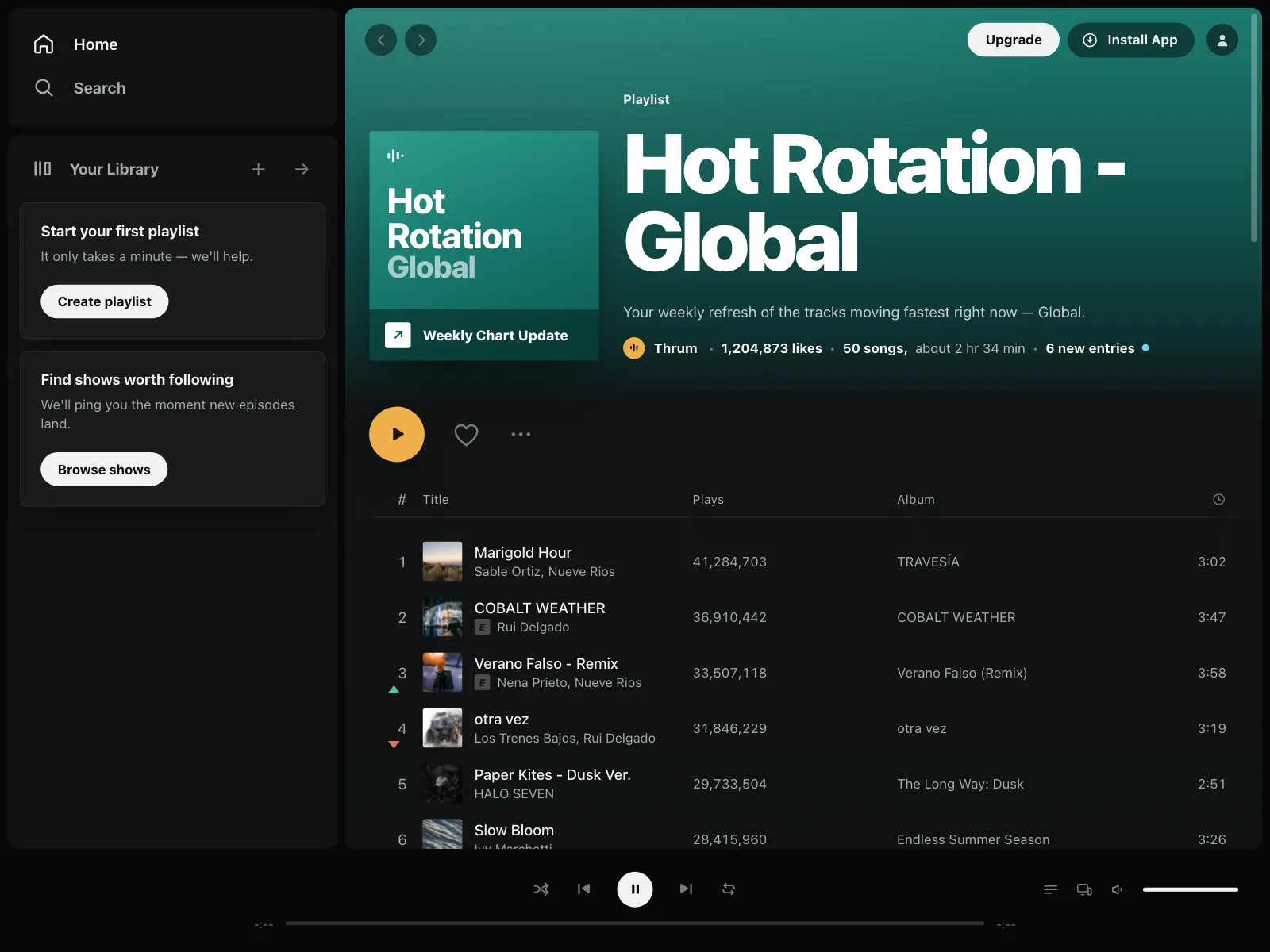Sort by Plays column header
The image size is (1270, 952).
tap(708, 499)
